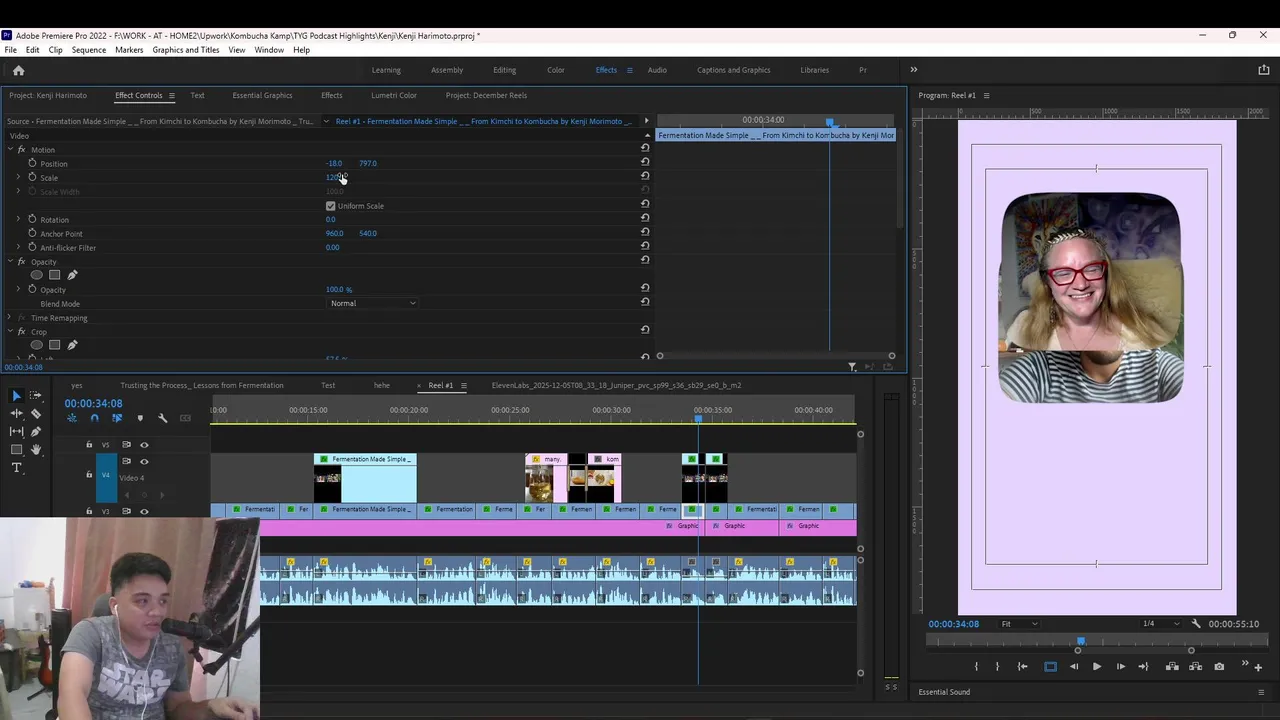Select the Rectangle tool
Viewport: 1280px width, 720px height.
[x=16, y=450]
